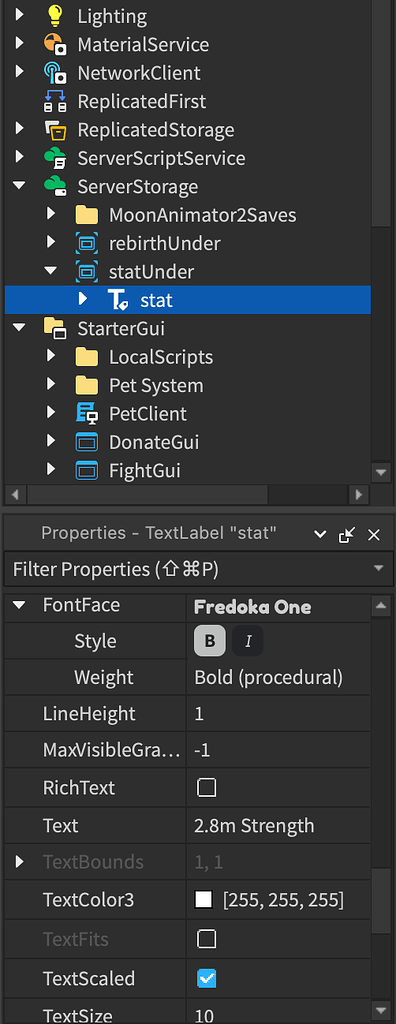Screen dimensions: 396x1024
Task: Select the DonateGui ScreenGui icon
Action: (x=86, y=442)
